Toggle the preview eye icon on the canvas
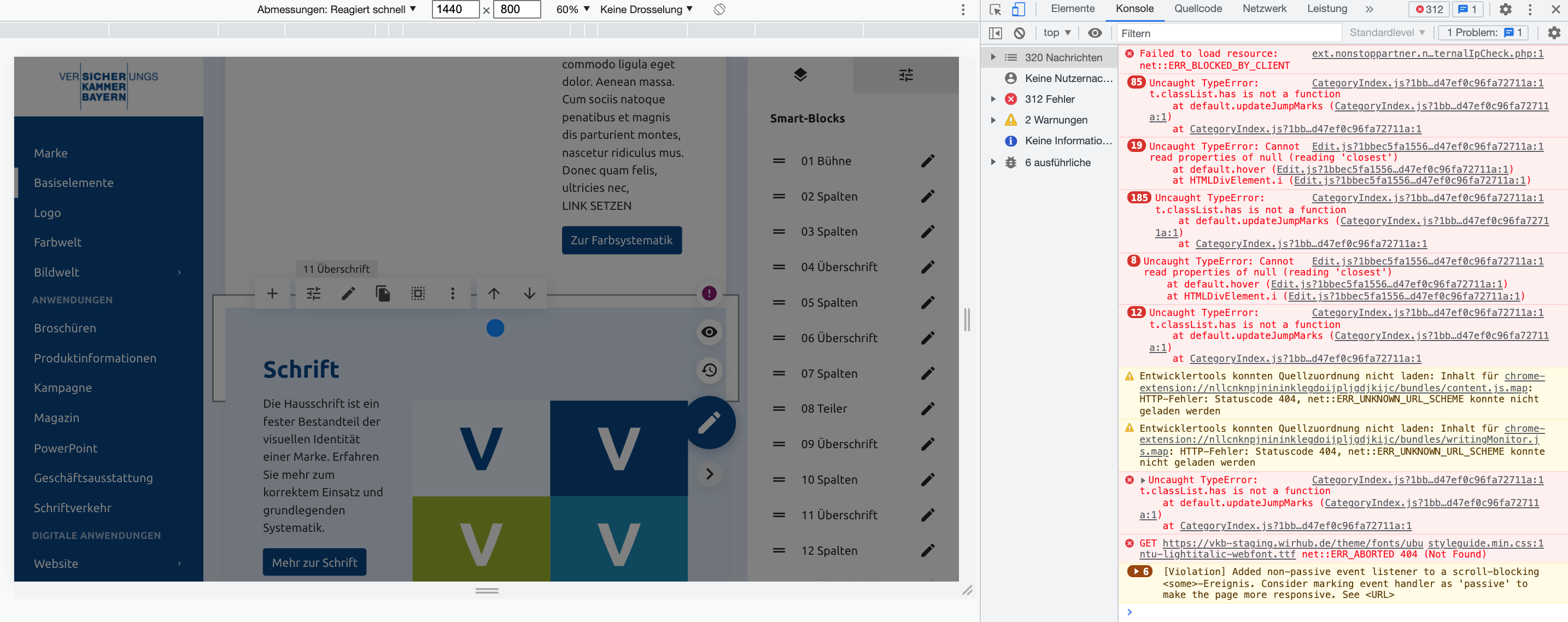This screenshot has width=1568, height=622. tap(709, 332)
